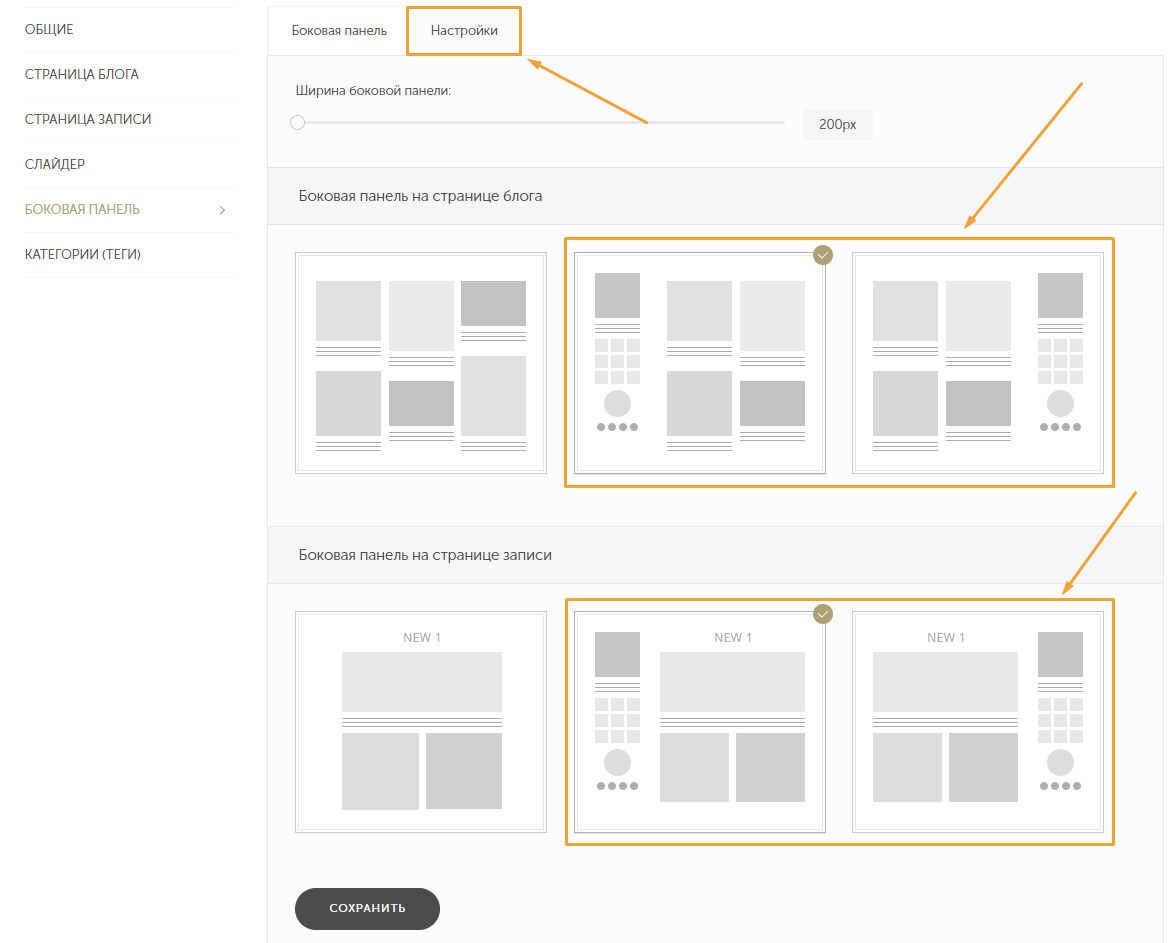Click checkmark badge on blog page layout
The width and height of the screenshot is (1174, 943).
[x=823, y=255]
